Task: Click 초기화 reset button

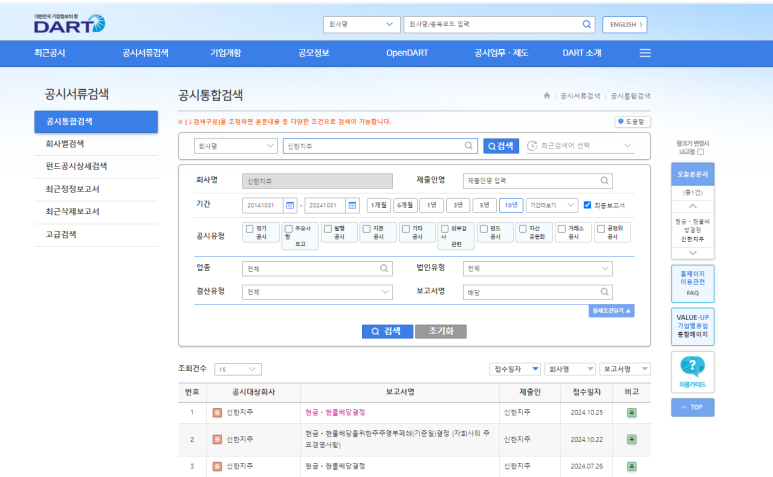Action: coord(441,331)
